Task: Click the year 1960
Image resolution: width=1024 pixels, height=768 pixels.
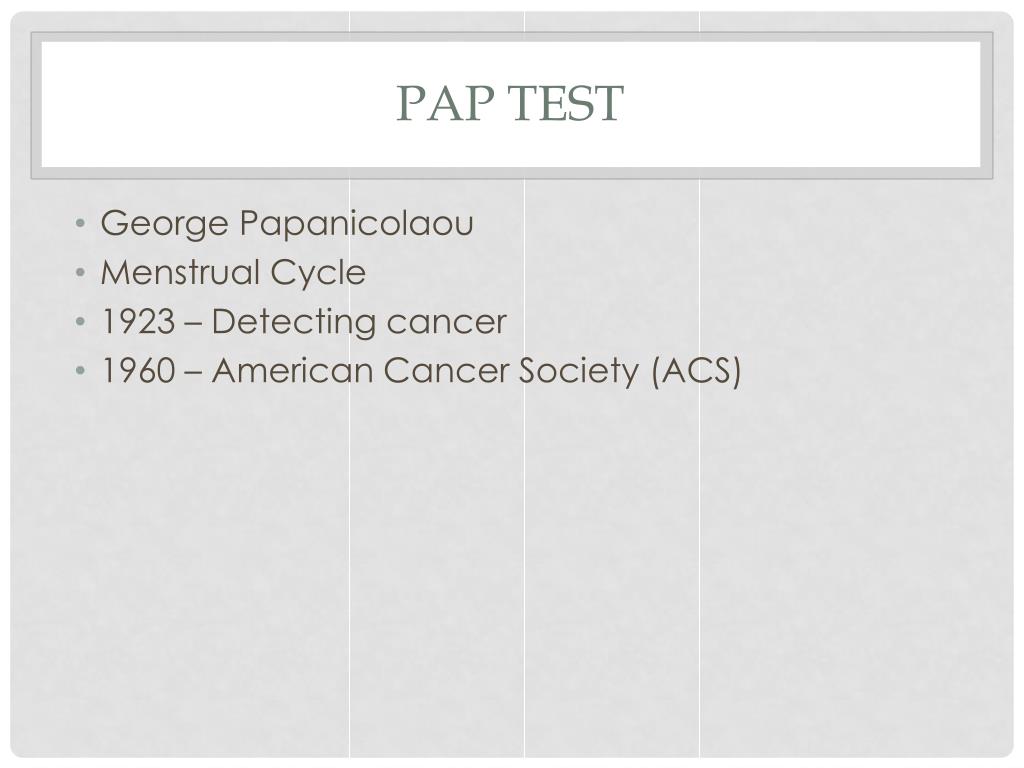Action: [x=138, y=371]
